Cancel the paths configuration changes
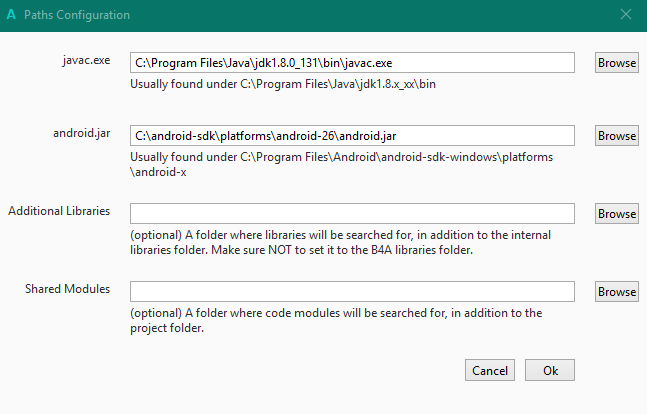Image resolution: width=647 pixels, height=414 pixels. 490,370
